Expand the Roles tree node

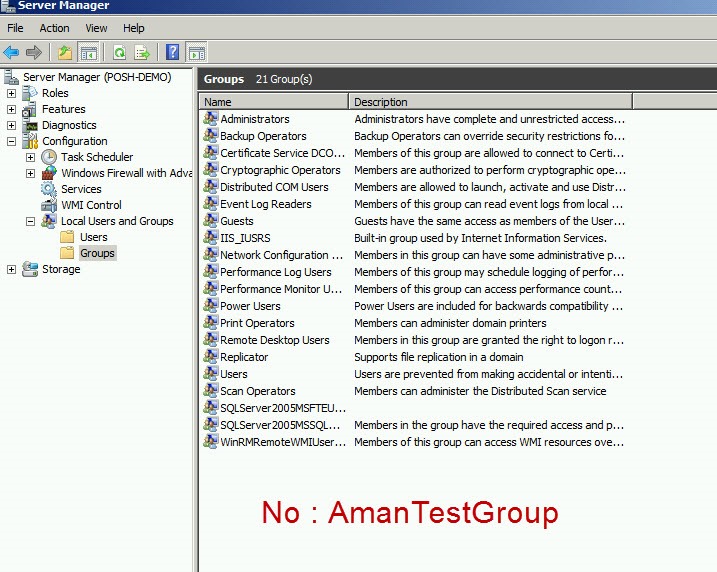pyautogui.click(x=11, y=93)
